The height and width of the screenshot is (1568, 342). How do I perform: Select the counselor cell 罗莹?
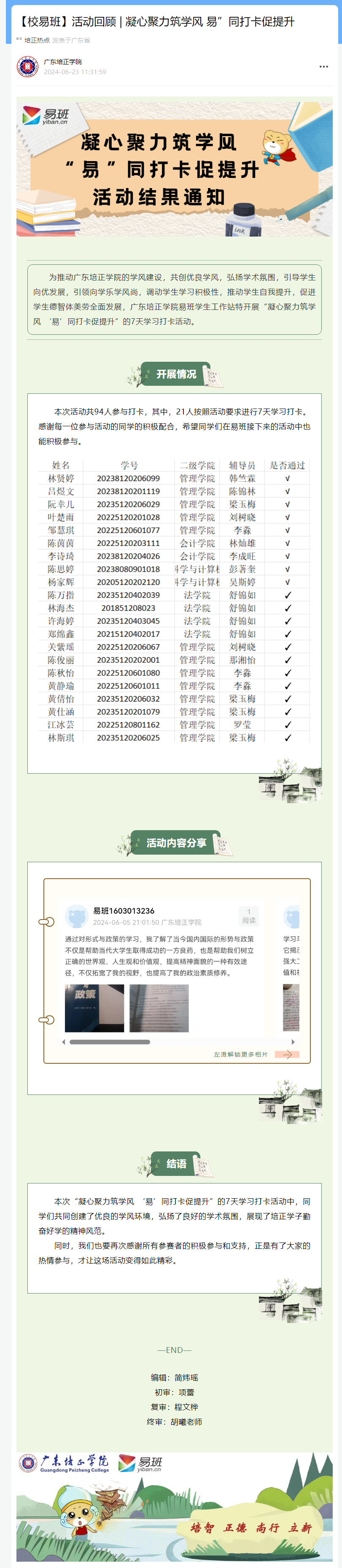coord(242,725)
